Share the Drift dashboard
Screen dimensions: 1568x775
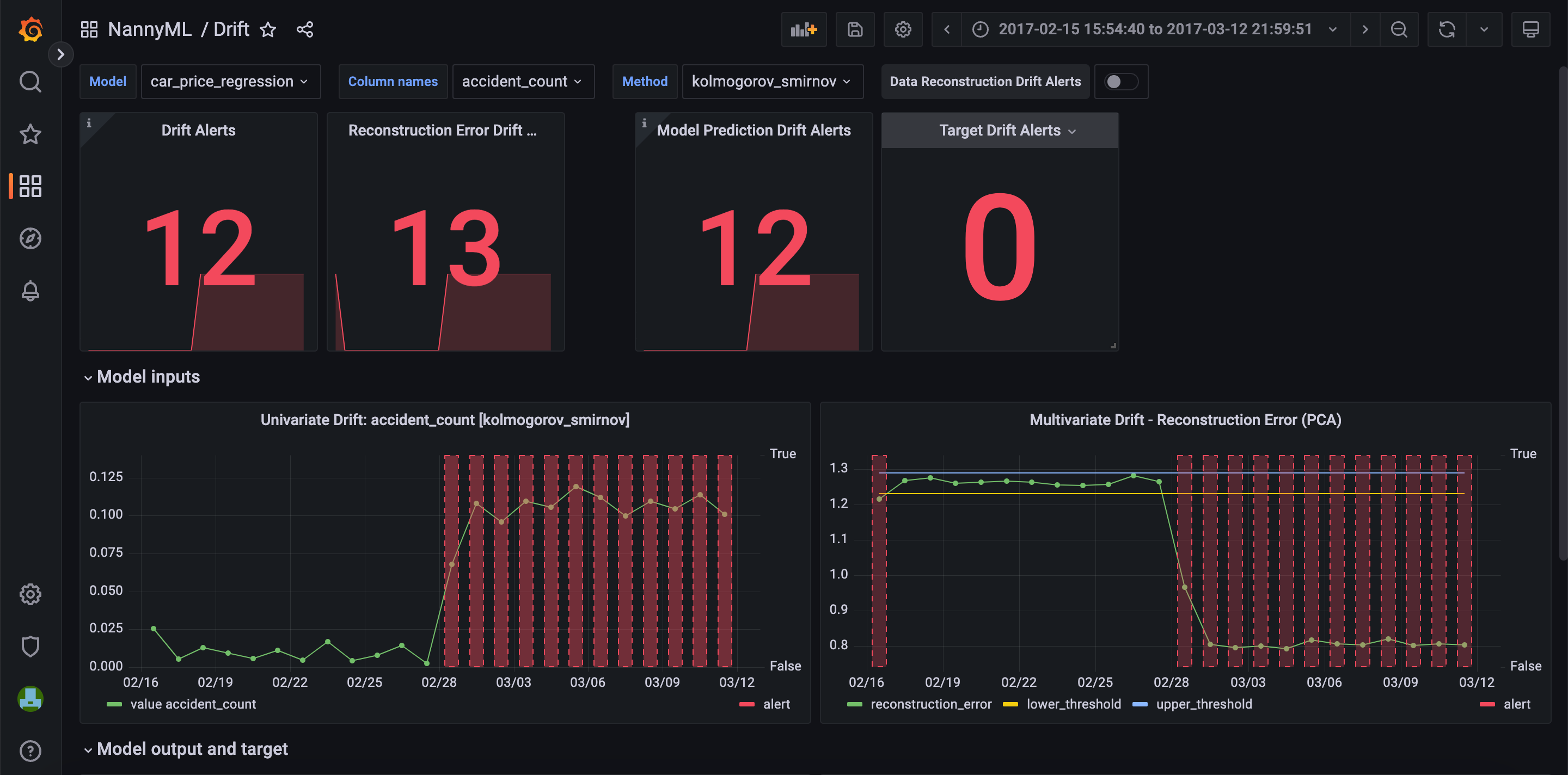(304, 29)
